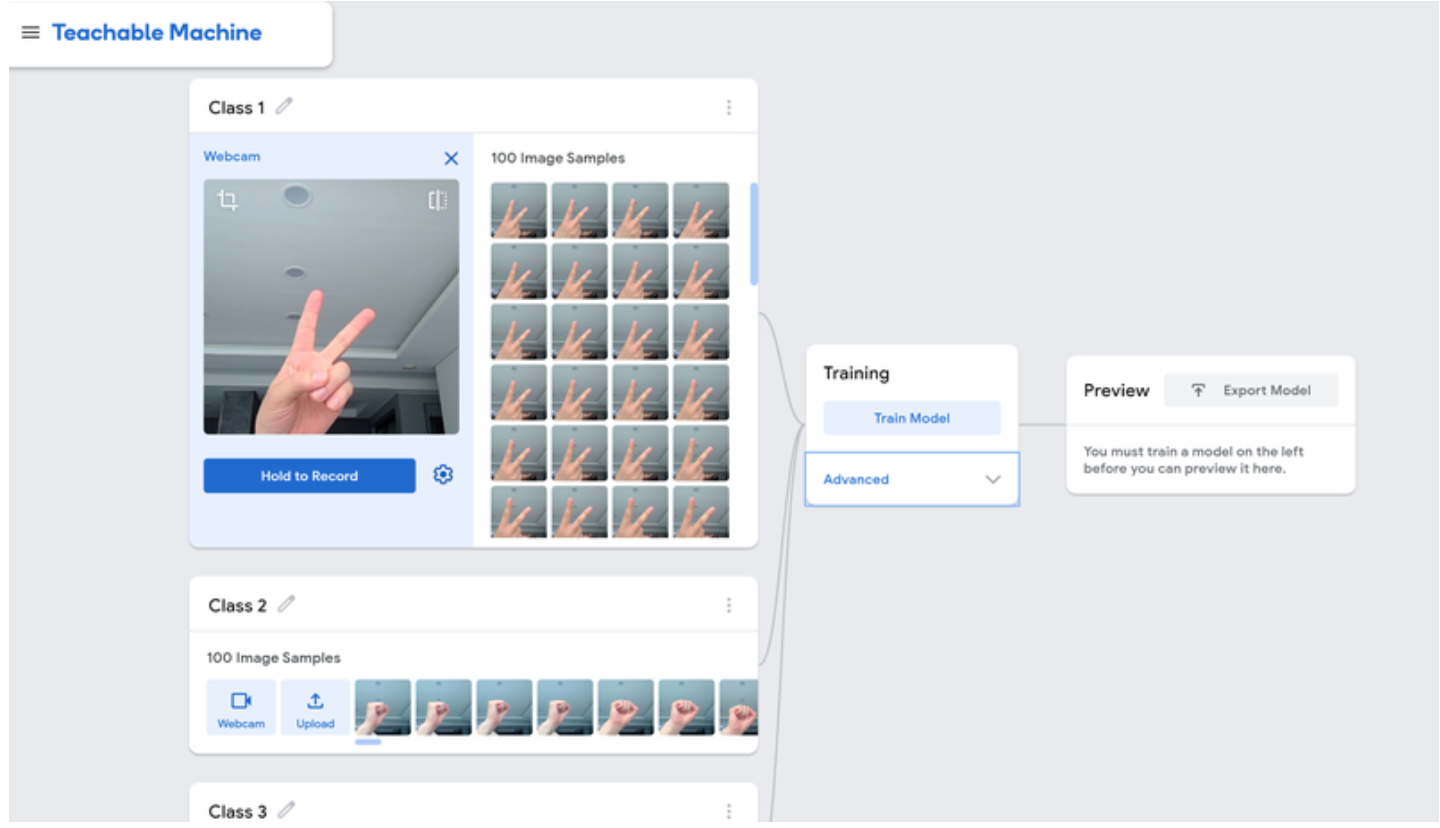Click the Class 2 Upload button
The image size is (1440, 828).
point(315,708)
